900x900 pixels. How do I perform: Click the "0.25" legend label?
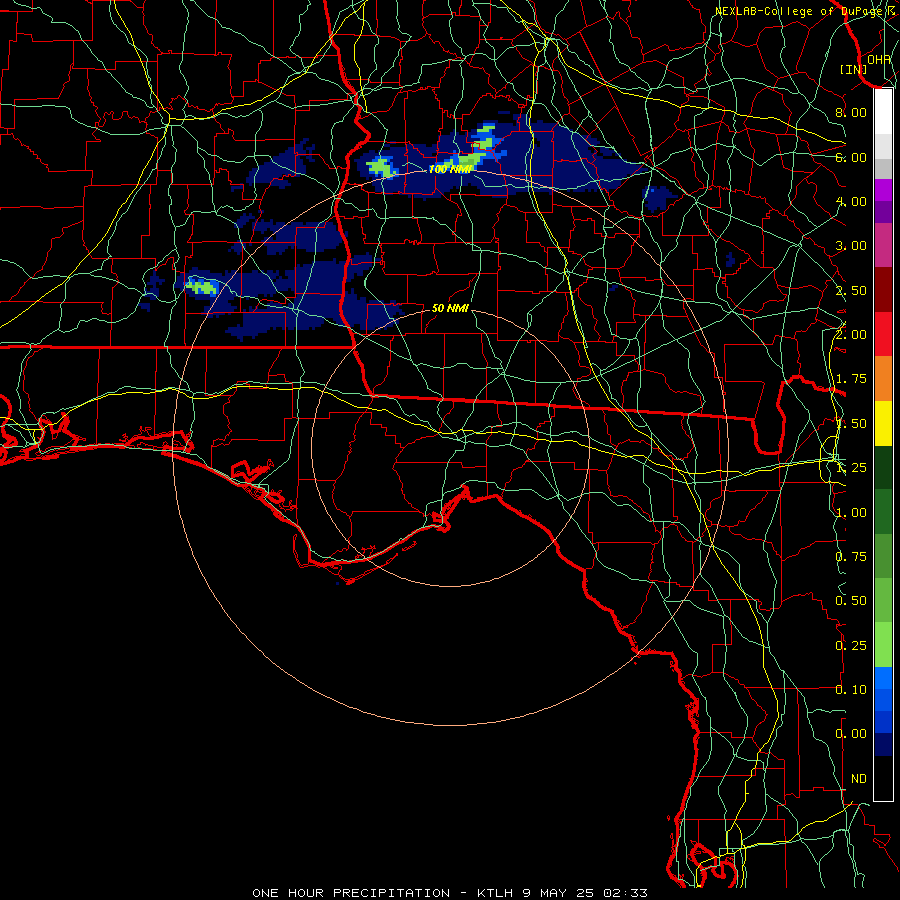click(851, 646)
